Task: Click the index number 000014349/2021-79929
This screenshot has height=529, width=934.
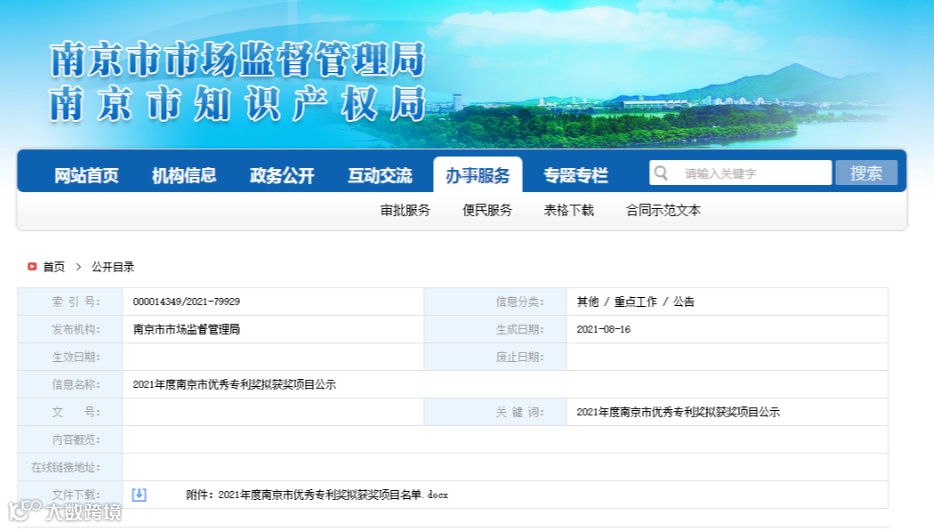Action: tap(186, 301)
